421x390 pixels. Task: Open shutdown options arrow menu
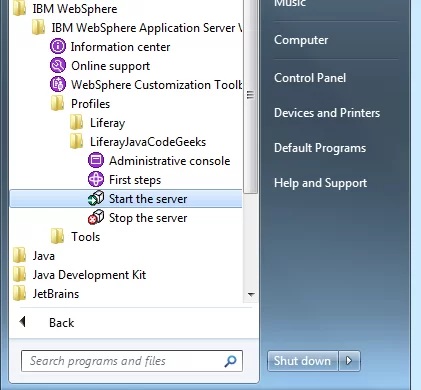pyautogui.click(x=349, y=361)
